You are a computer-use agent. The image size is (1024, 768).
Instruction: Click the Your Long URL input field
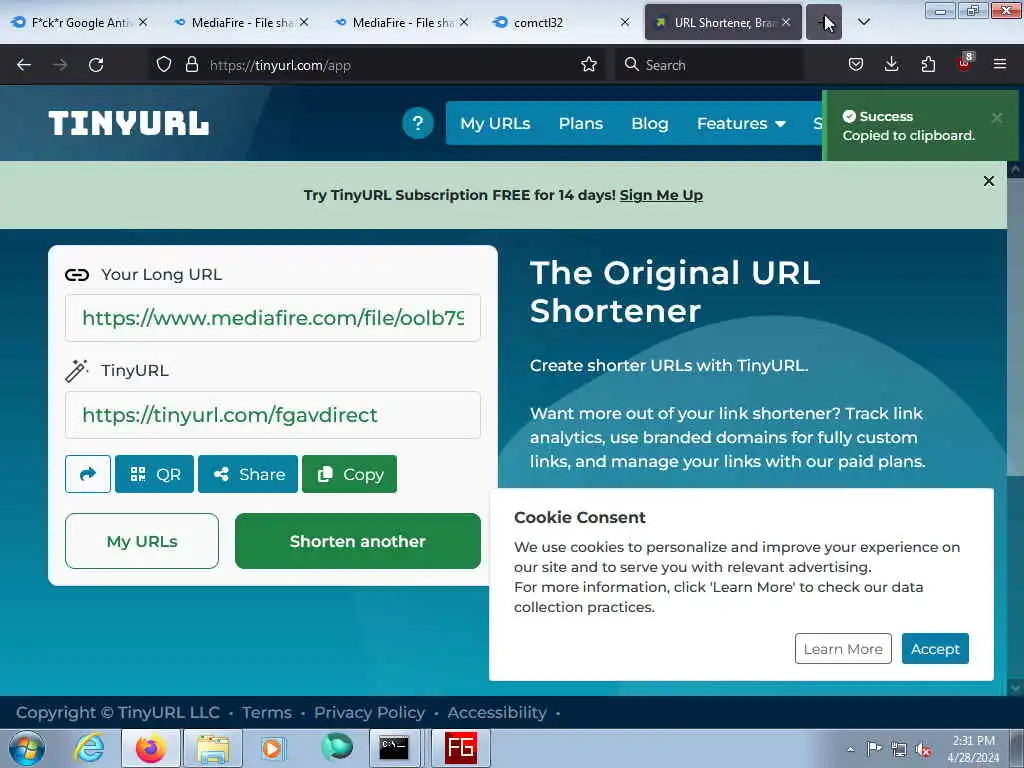273,318
